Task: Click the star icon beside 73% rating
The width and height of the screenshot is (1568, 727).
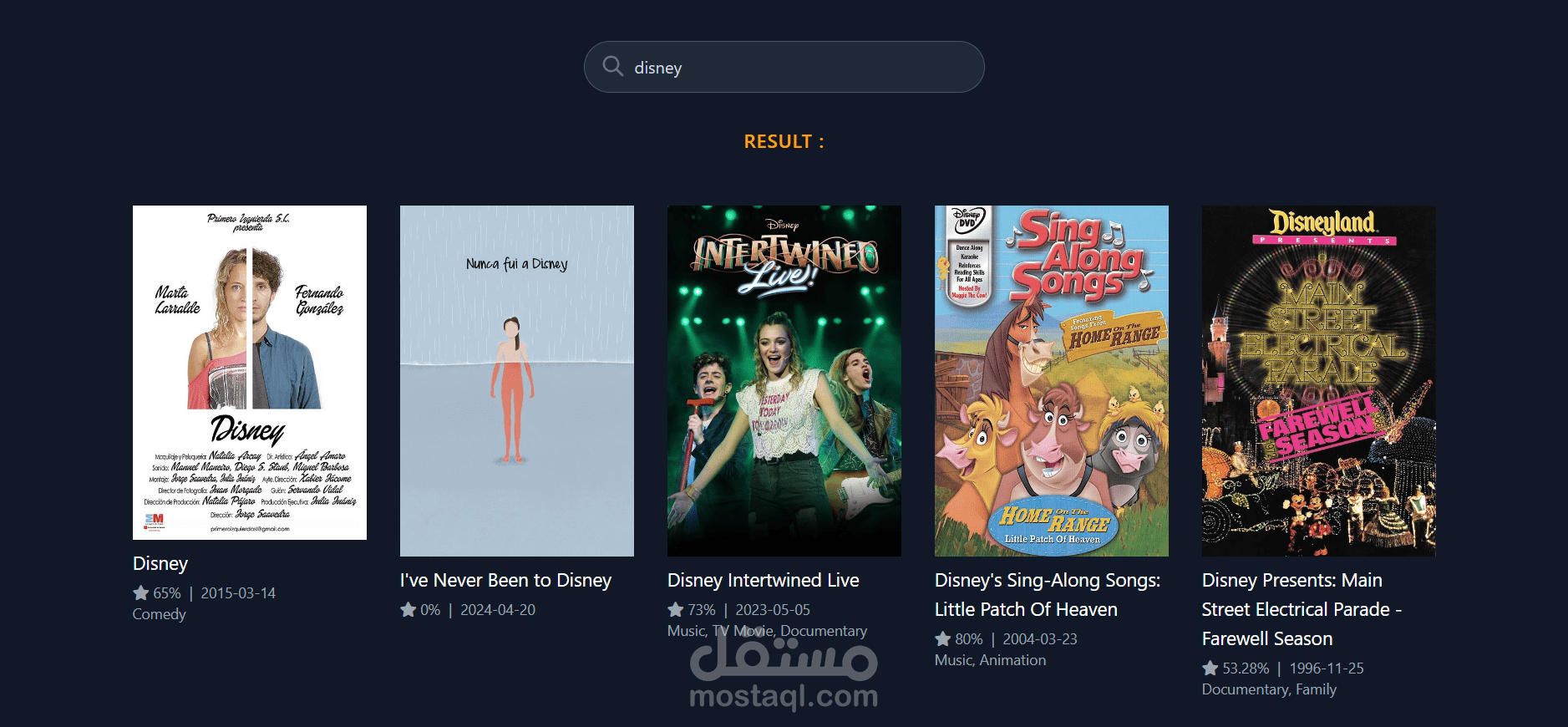Action: [x=675, y=609]
